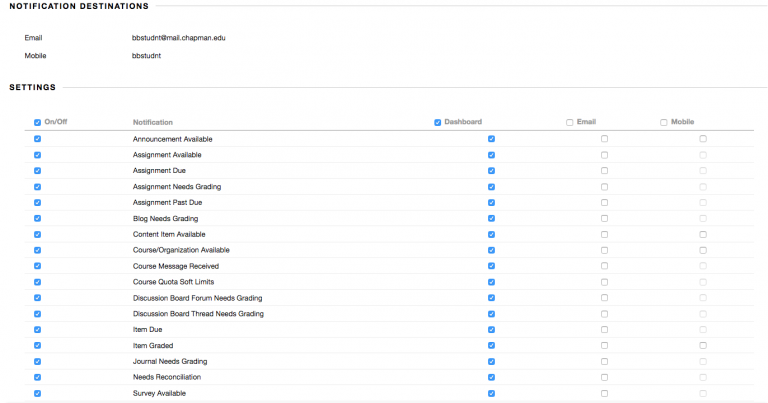
Task: Uncheck the Dashboard column header checkbox
Action: coord(438,123)
